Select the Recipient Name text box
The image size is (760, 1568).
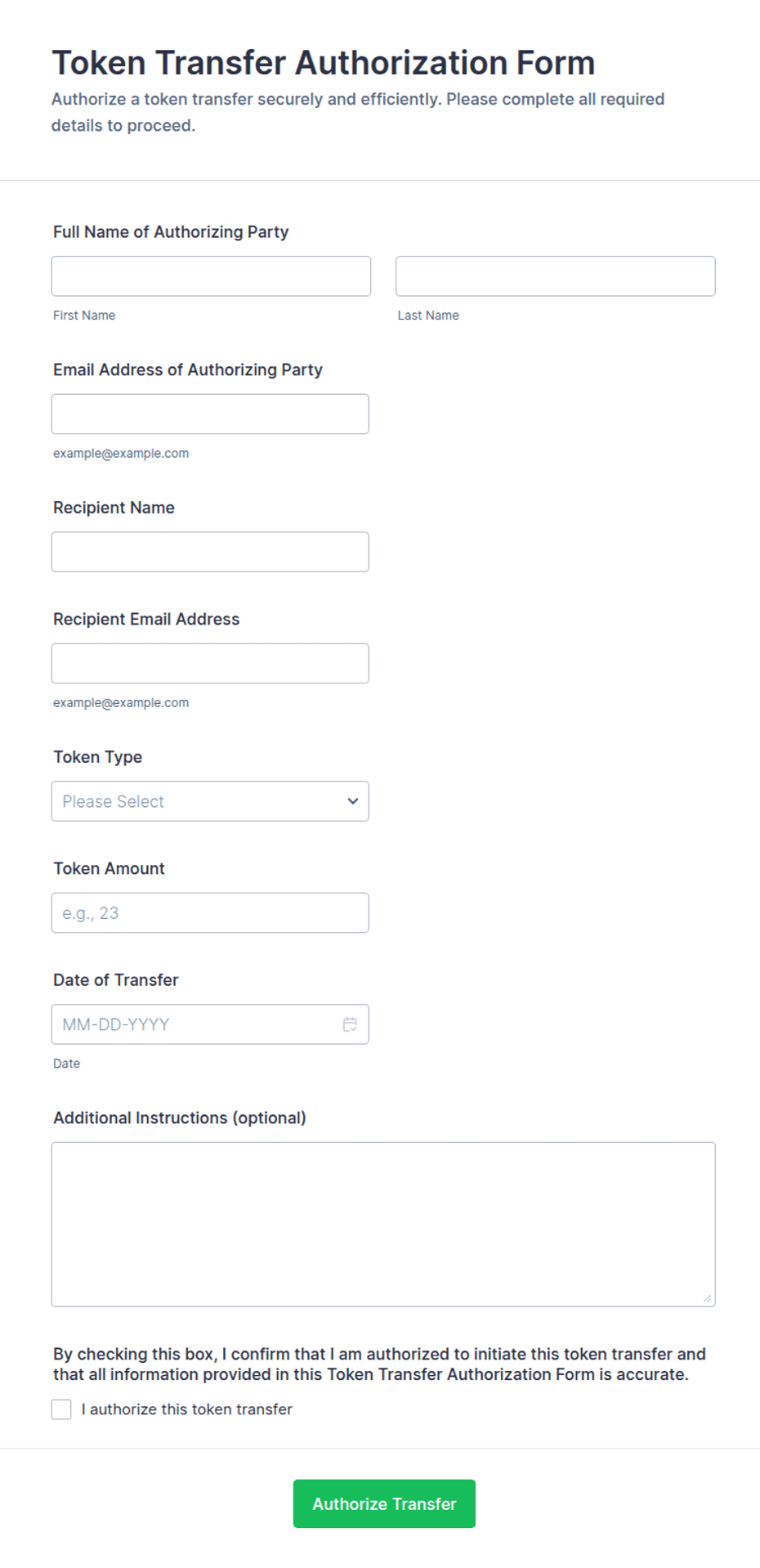pos(210,552)
